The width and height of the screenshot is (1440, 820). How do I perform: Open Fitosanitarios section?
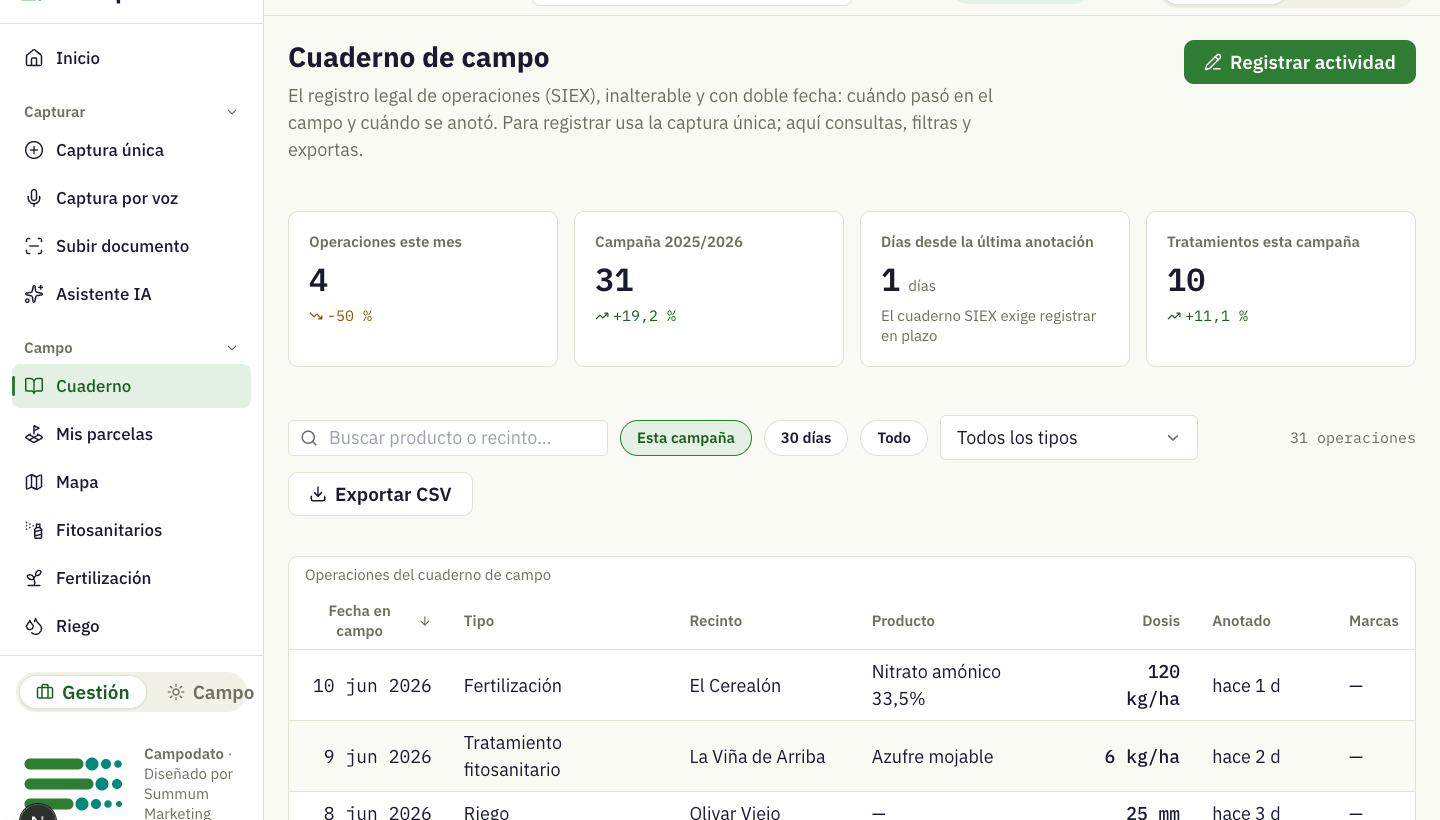click(x=131, y=530)
